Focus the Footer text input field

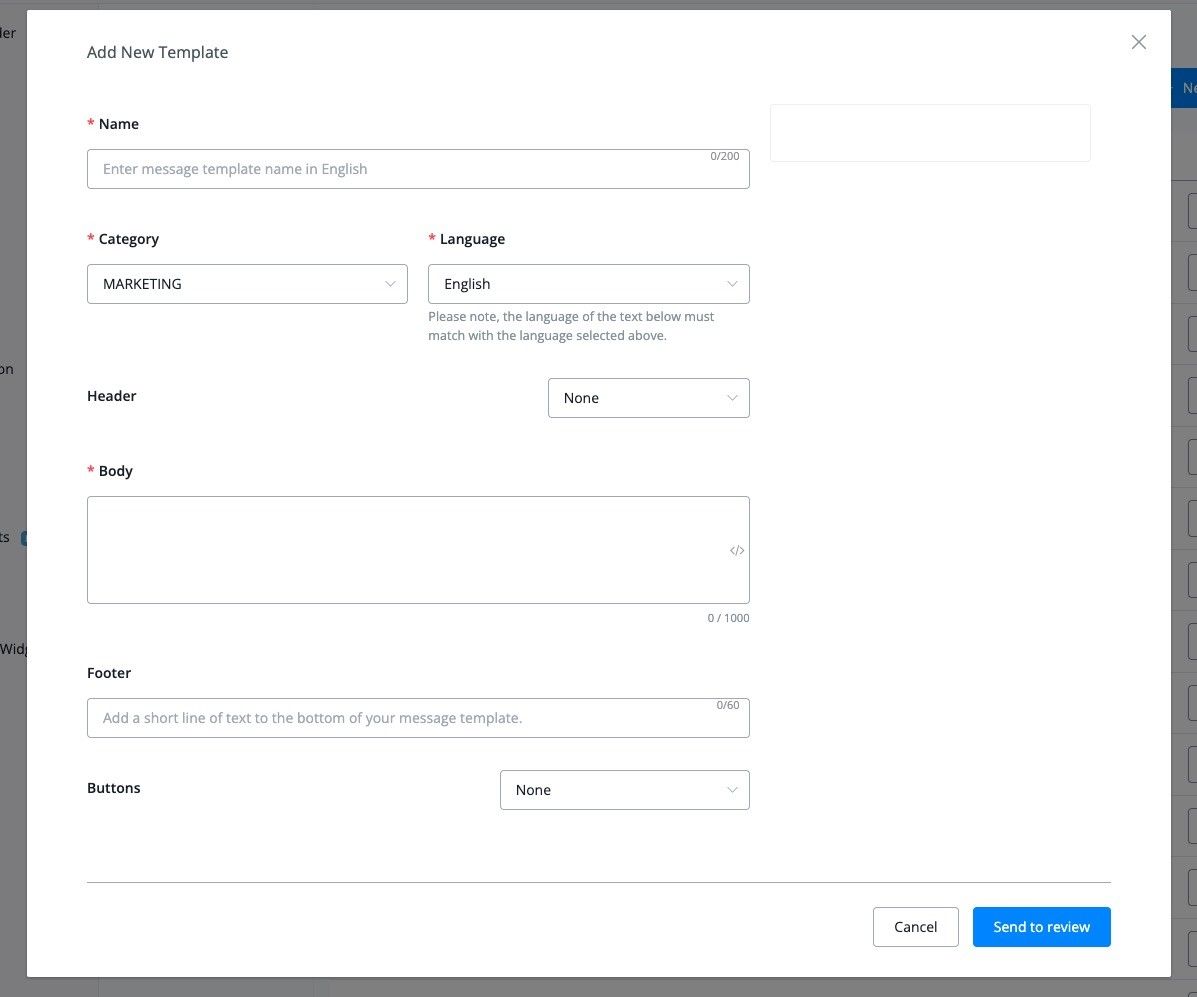(x=400, y=718)
